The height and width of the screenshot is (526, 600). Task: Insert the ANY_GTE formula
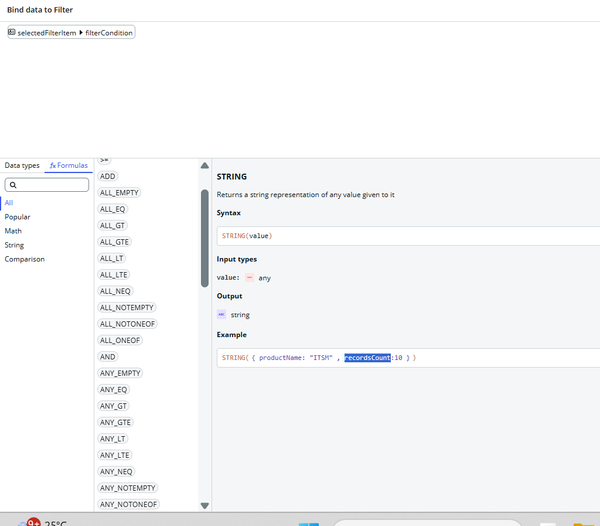115,423
